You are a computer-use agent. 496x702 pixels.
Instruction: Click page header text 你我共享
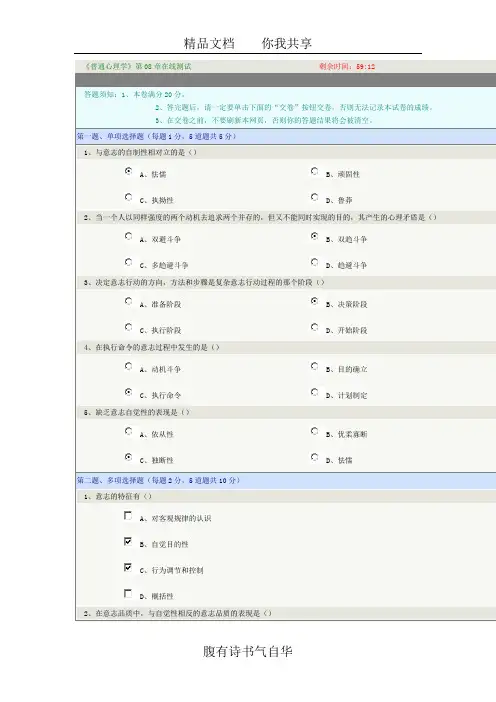click(x=286, y=43)
